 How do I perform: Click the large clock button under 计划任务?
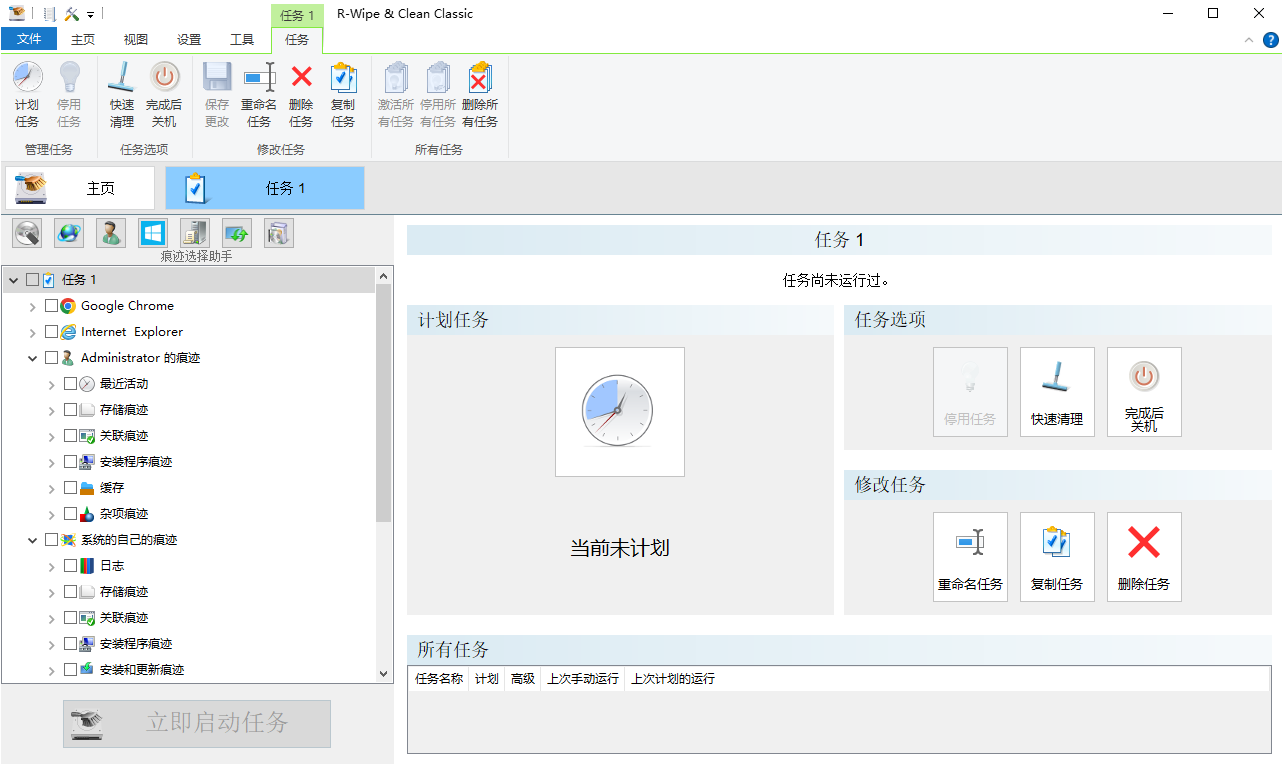(x=620, y=412)
